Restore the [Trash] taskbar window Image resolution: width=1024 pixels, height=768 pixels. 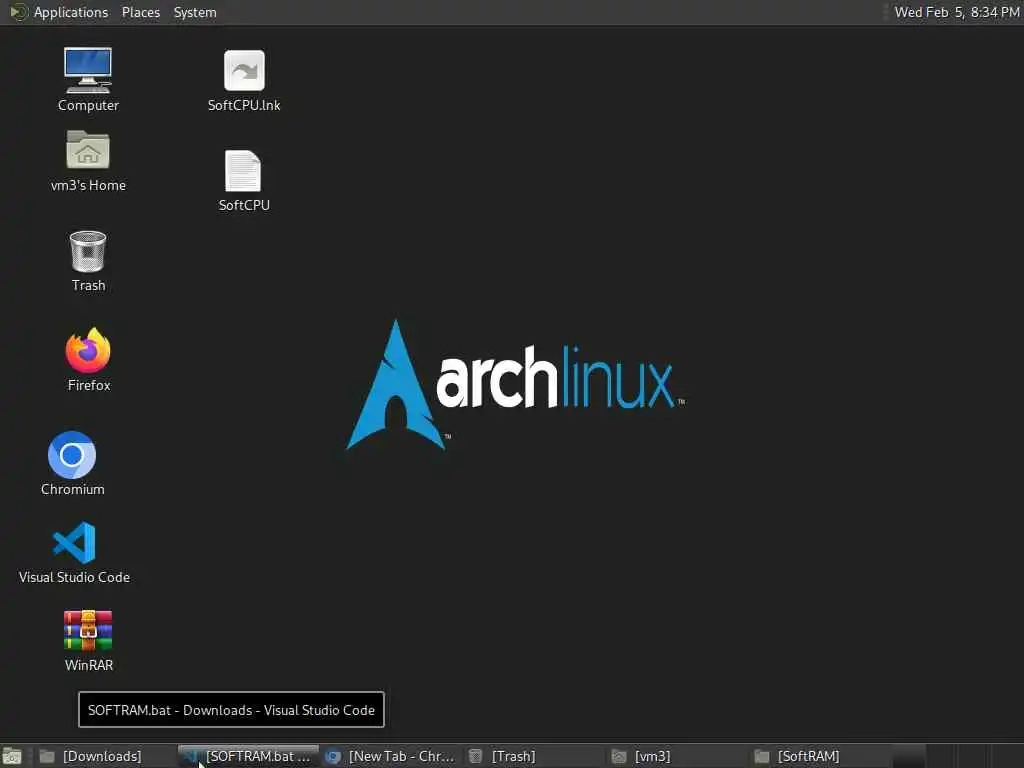tap(534, 756)
